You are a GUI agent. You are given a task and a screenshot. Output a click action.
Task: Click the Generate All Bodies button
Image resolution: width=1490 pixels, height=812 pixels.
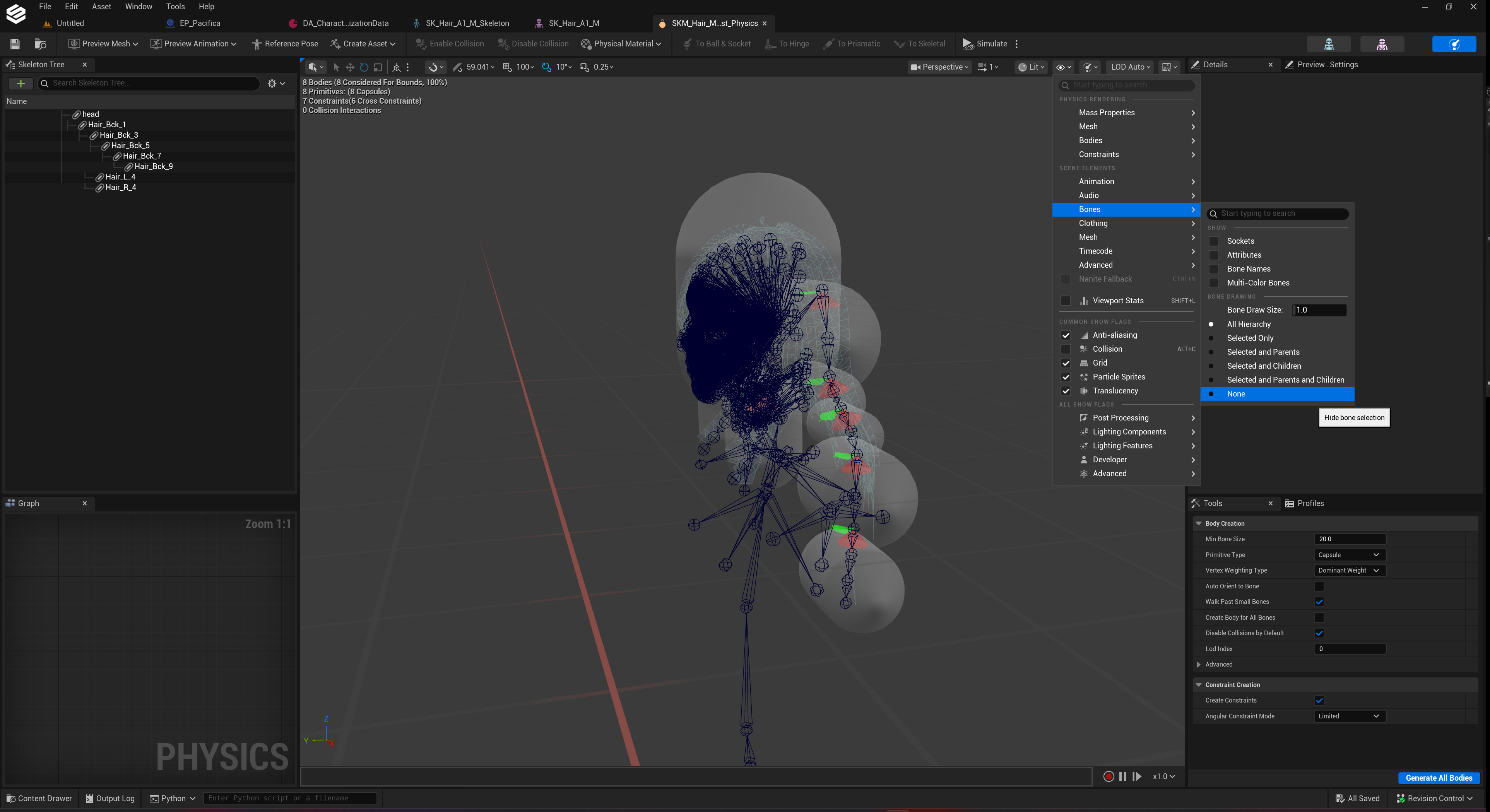tap(1439, 778)
